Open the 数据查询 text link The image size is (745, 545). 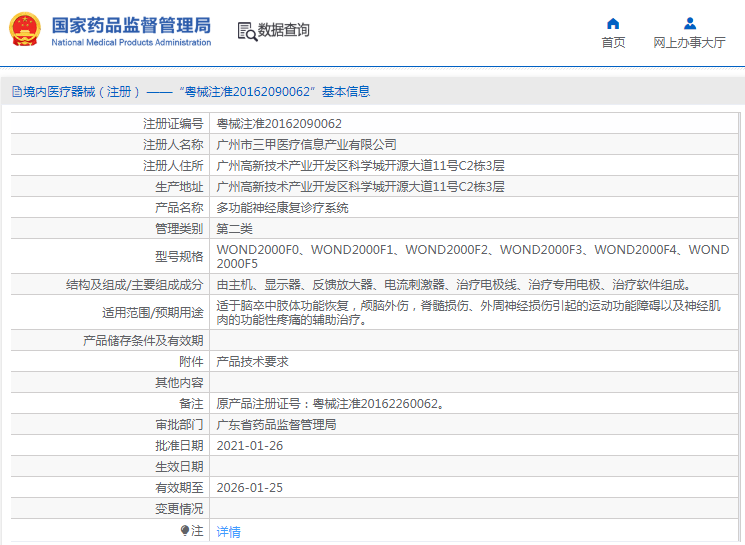click(284, 31)
